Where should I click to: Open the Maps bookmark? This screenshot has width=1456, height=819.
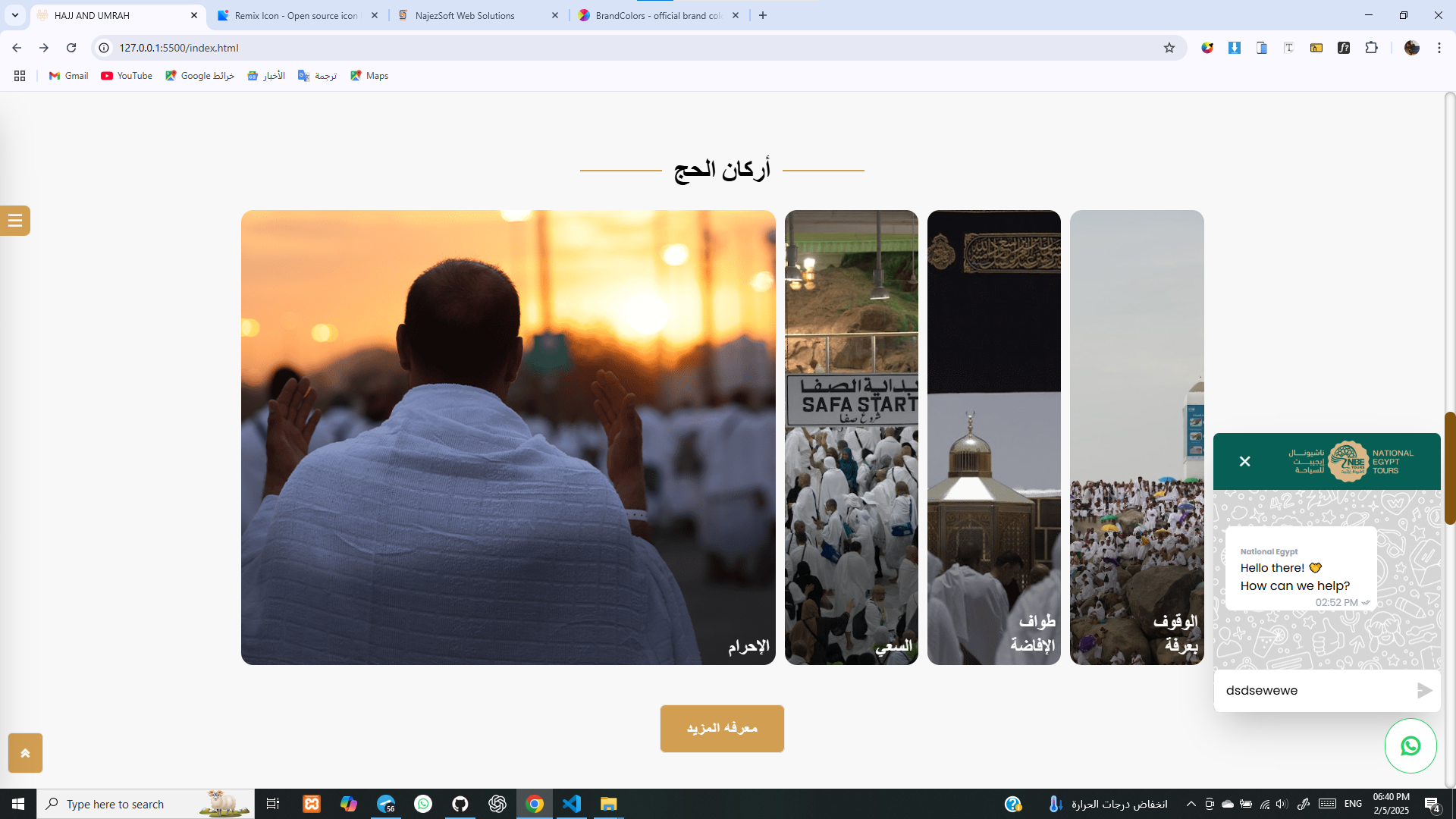(369, 76)
